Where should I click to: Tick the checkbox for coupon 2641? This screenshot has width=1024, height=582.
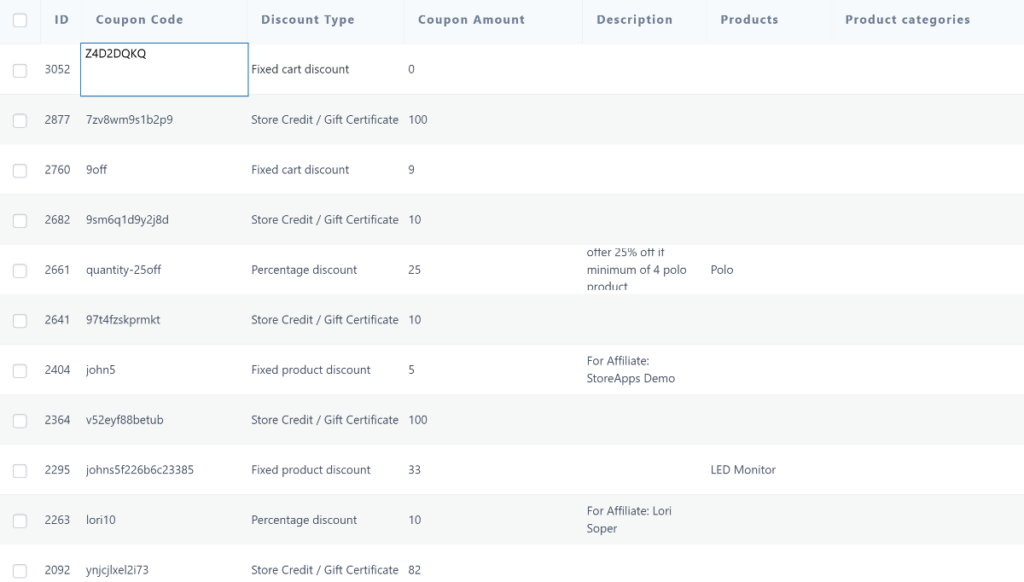pyautogui.click(x=19, y=319)
